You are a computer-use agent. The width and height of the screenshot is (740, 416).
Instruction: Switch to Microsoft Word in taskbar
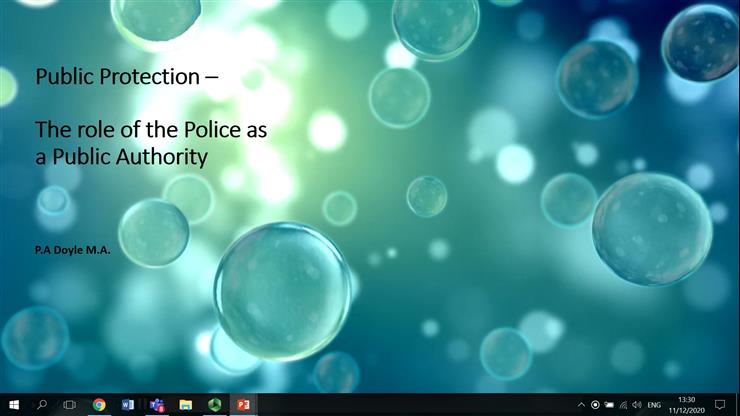pos(127,405)
